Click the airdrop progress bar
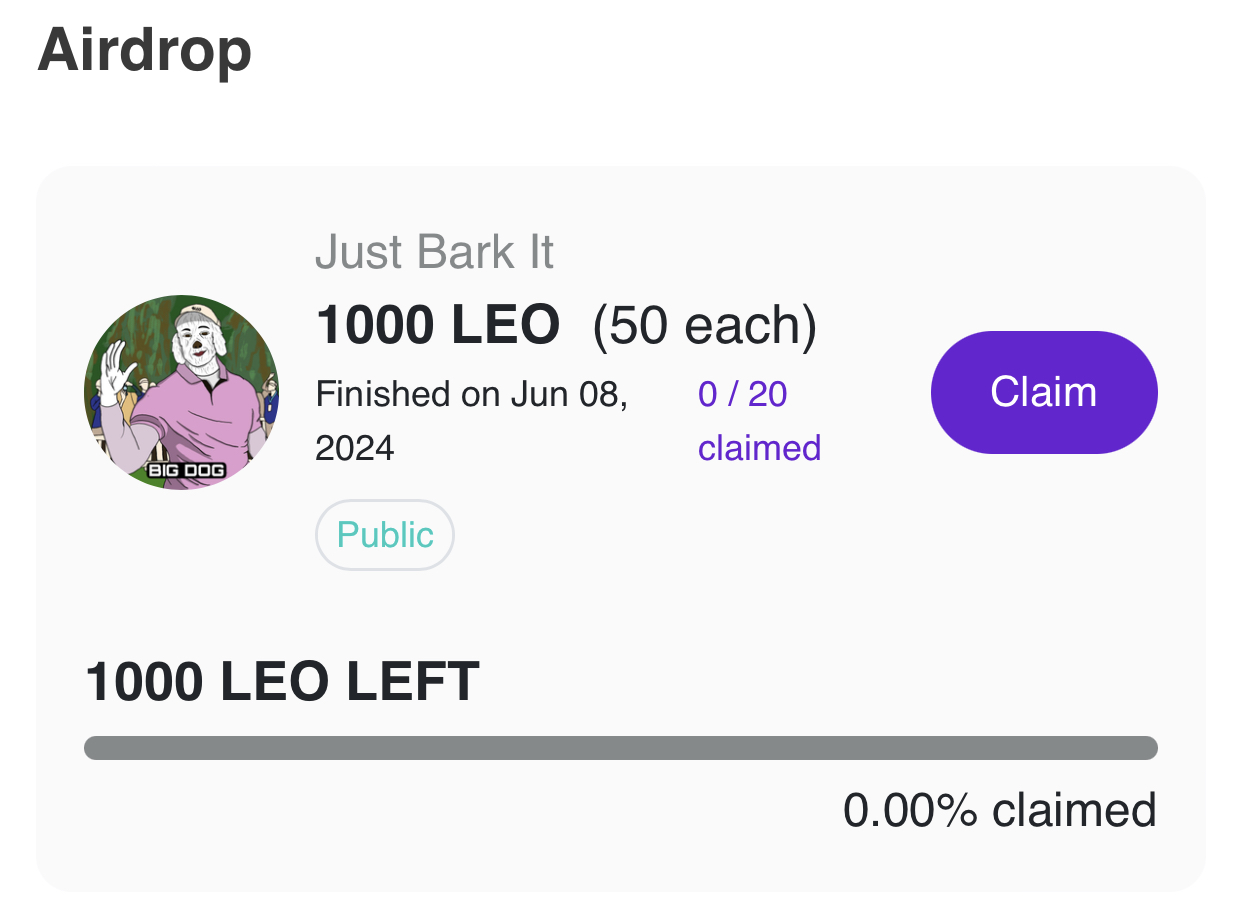The image size is (1242, 913). pyautogui.click(x=620, y=748)
